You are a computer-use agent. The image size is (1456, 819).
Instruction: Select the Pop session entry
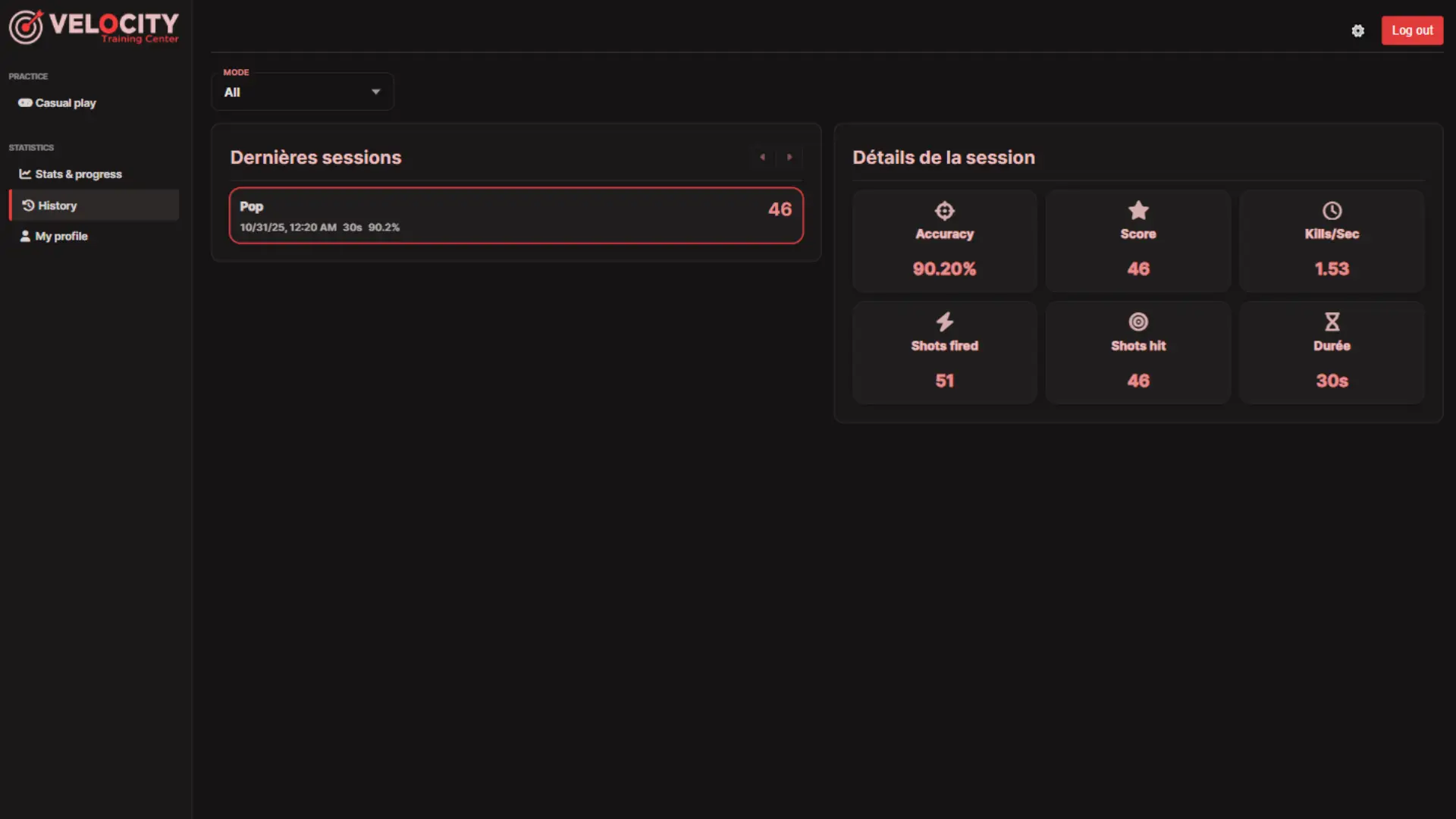[516, 216]
